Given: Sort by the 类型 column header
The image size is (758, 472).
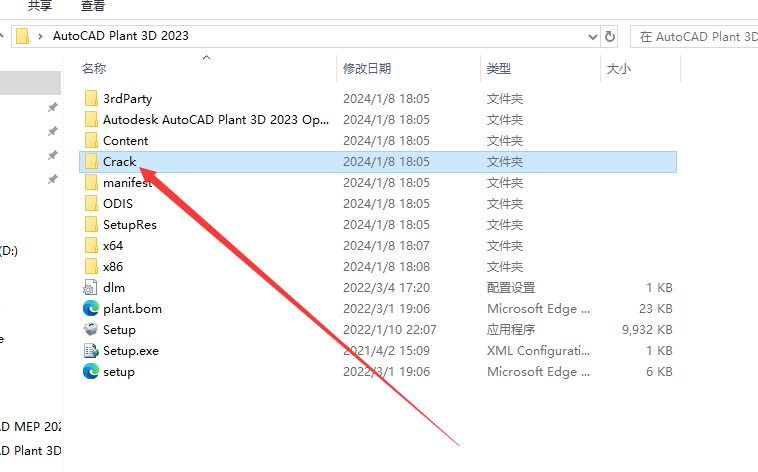Looking at the screenshot, I should (498, 69).
